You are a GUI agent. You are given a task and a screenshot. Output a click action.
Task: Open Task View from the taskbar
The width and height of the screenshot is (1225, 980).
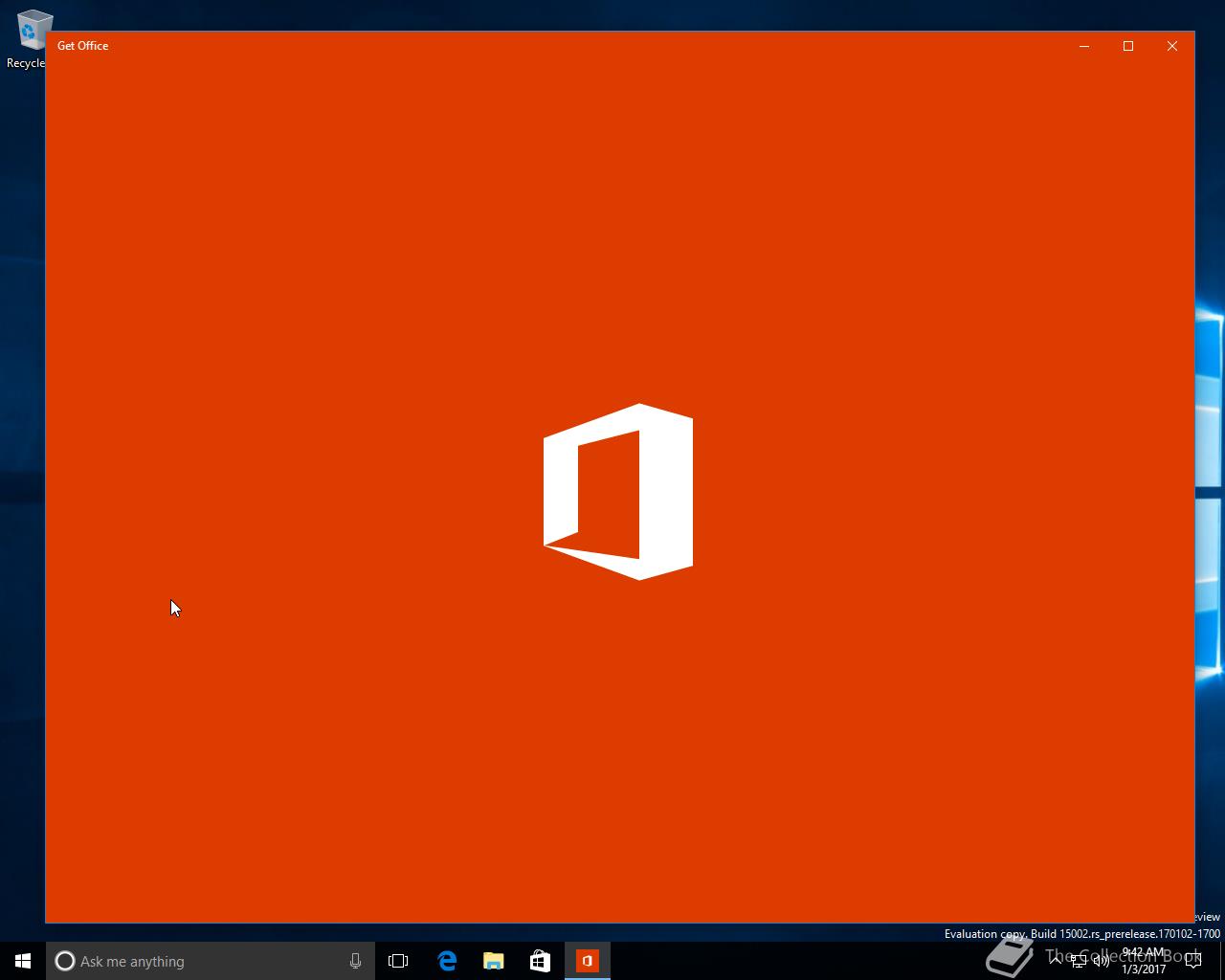click(398, 961)
